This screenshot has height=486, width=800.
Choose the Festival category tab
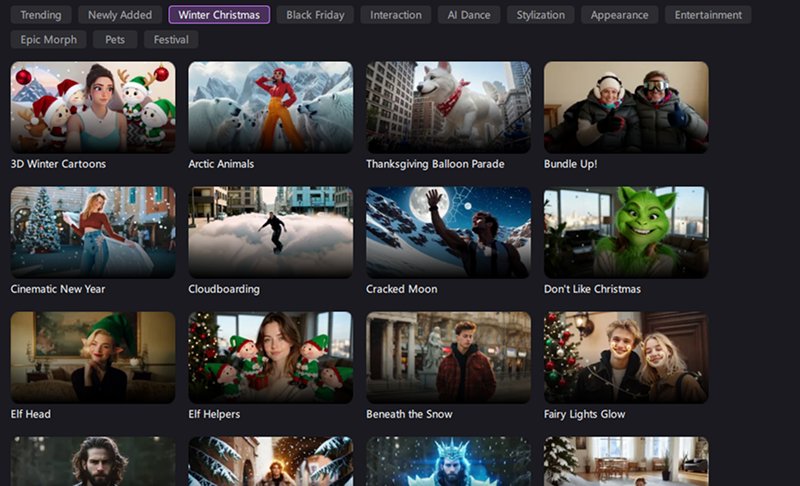point(171,40)
